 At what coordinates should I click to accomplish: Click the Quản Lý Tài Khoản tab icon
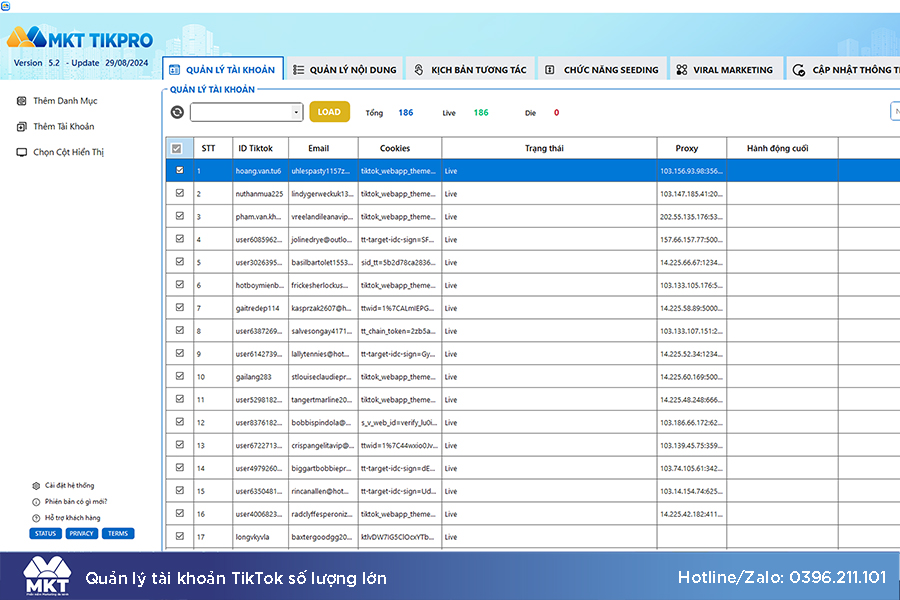174,70
